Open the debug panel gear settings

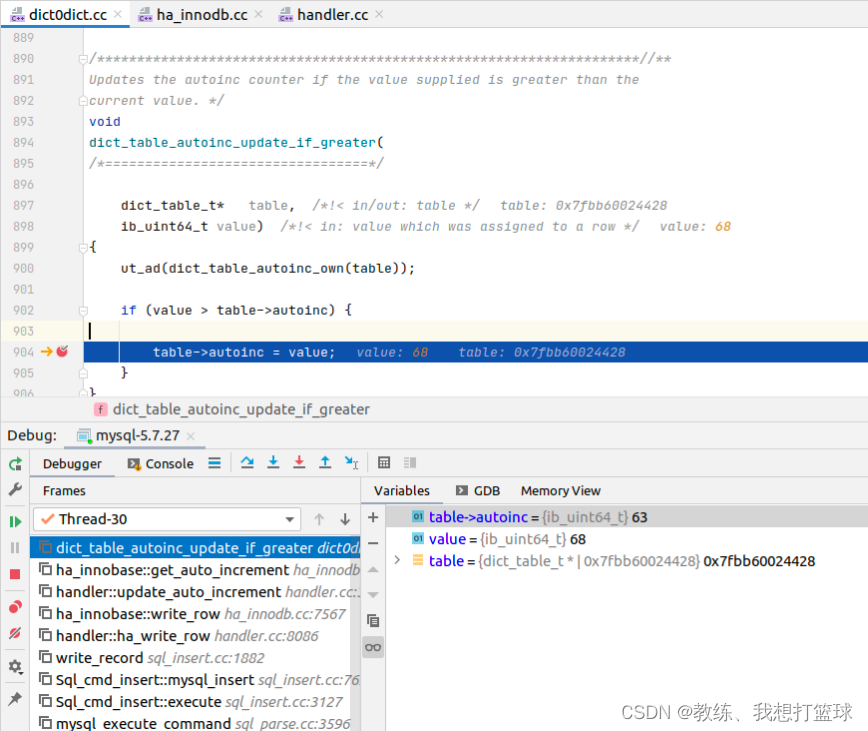[x=15, y=667]
